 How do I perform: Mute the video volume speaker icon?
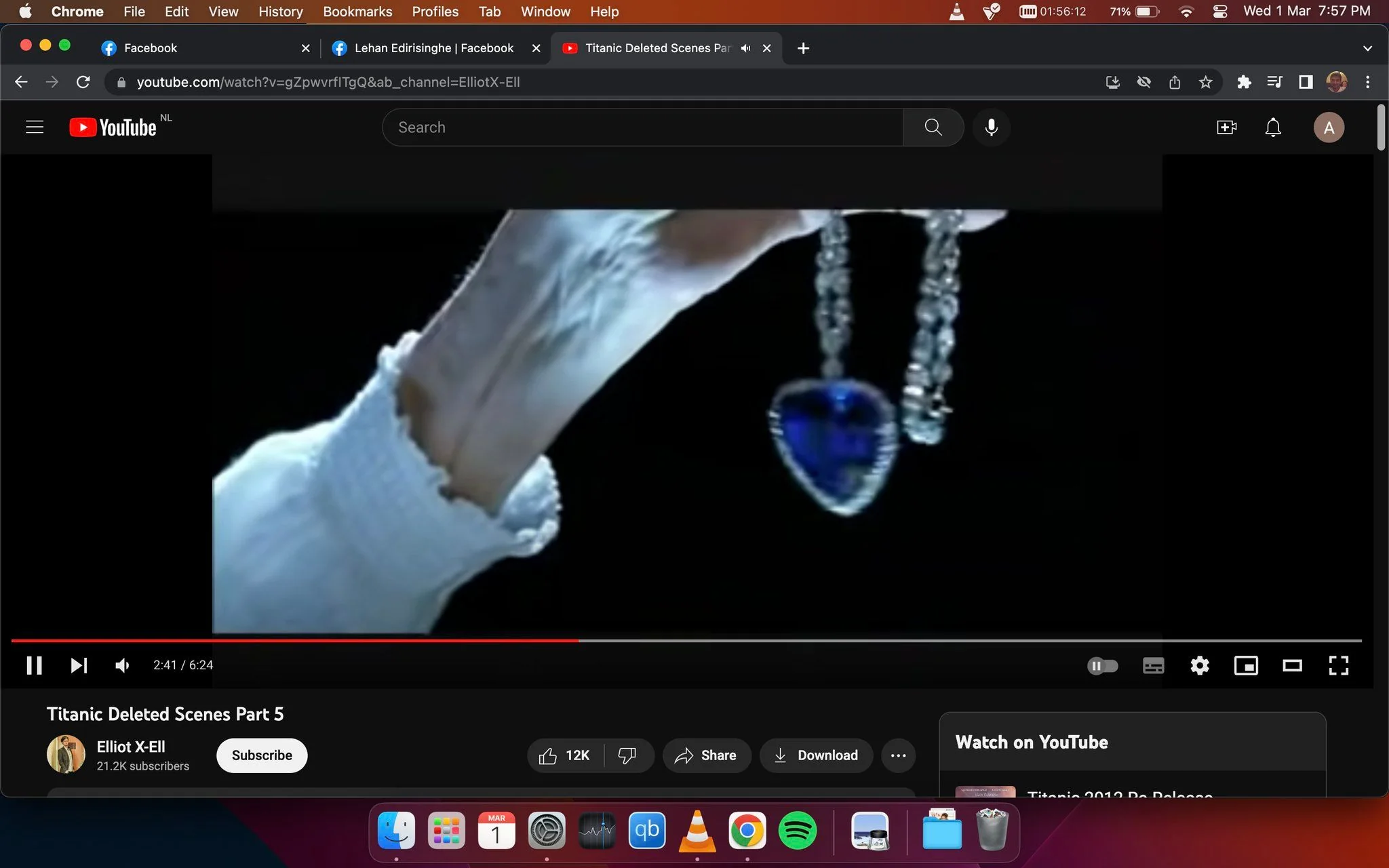[x=122, y=665]
